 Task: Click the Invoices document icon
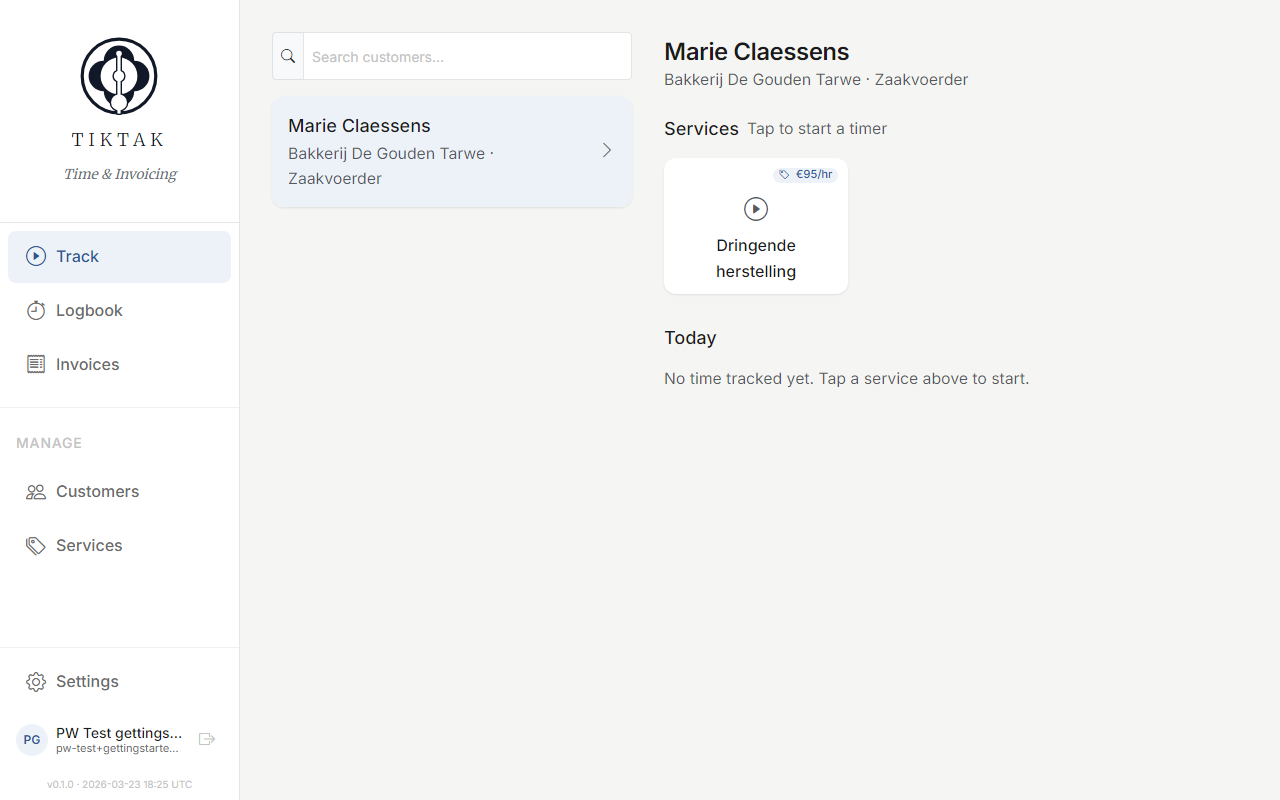[x=36, y=364]
